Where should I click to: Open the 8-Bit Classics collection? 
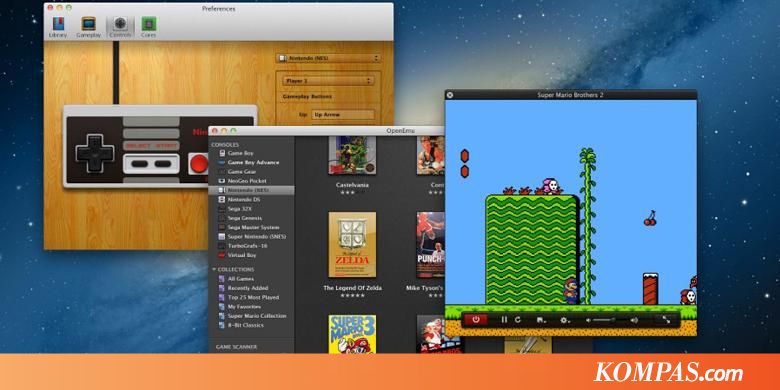tap(251, 325)
